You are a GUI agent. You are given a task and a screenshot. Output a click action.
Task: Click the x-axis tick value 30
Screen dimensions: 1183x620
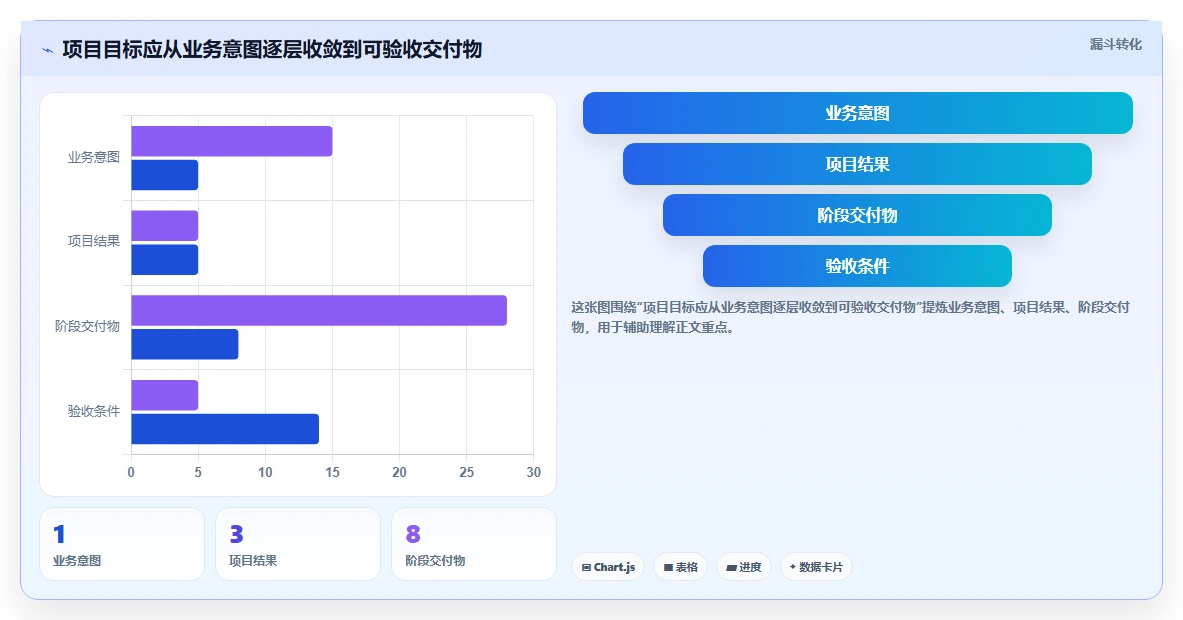pyautogui.click(x=533, y=472)
